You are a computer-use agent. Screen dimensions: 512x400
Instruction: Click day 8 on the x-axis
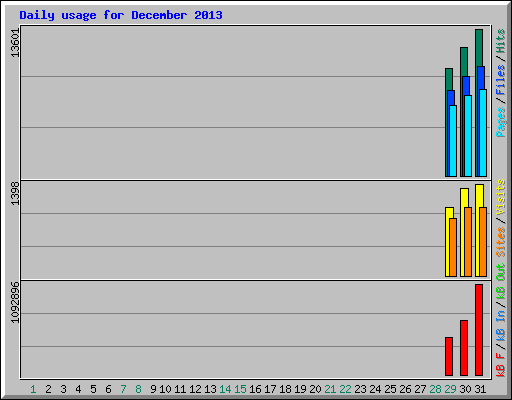(138, 389)
